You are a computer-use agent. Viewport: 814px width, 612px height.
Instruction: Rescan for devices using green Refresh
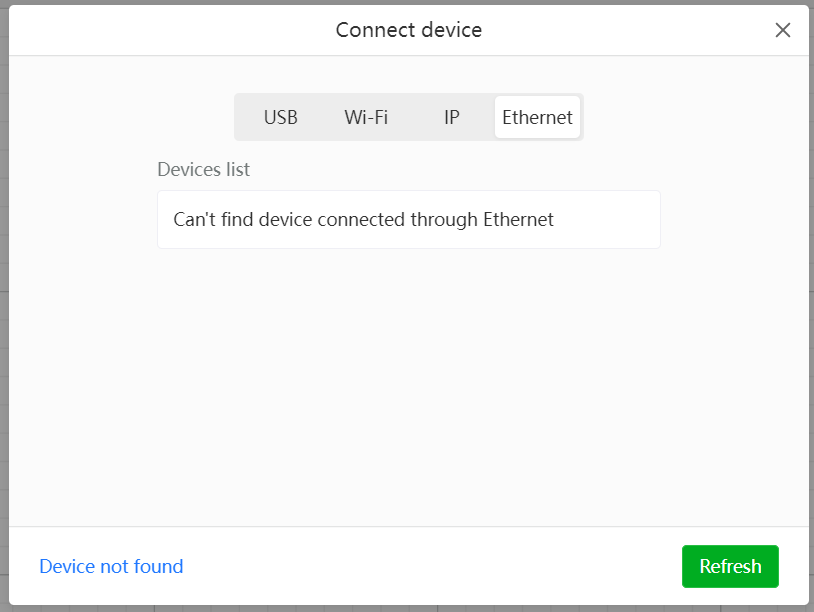[730, 566]
